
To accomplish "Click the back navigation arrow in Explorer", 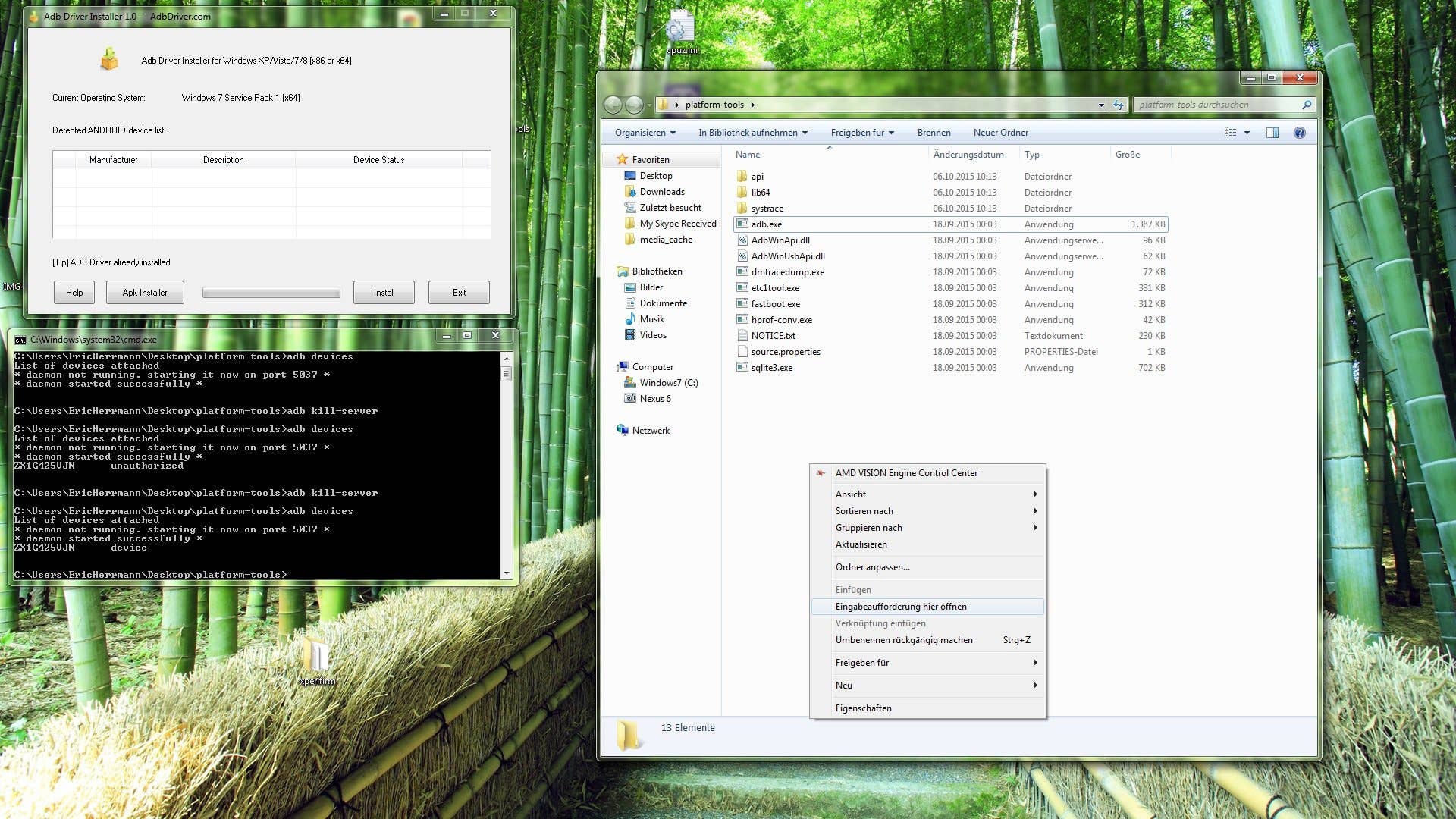I will tap(613, 105).
